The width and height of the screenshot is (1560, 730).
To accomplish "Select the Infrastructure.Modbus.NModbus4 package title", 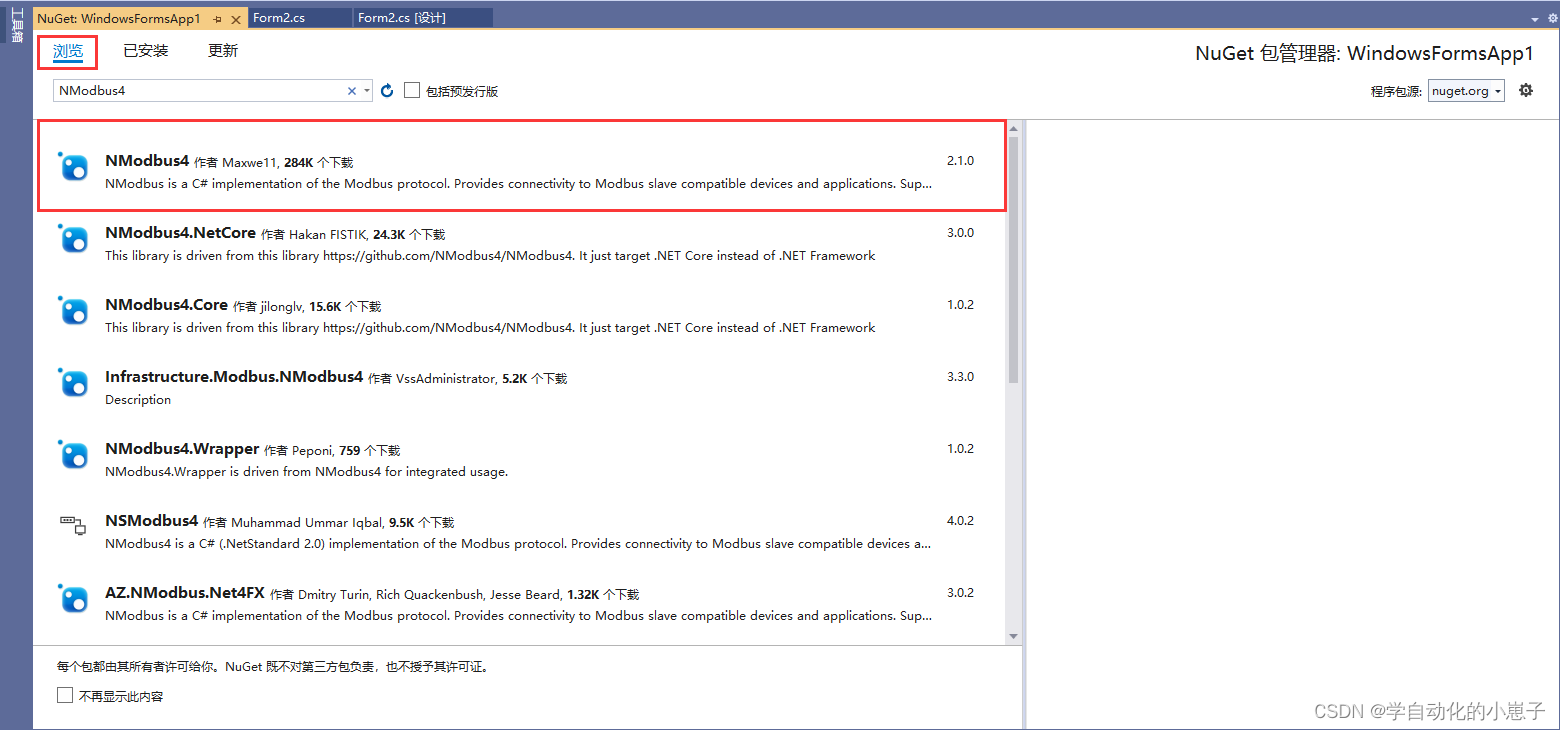I will point(234,377).
